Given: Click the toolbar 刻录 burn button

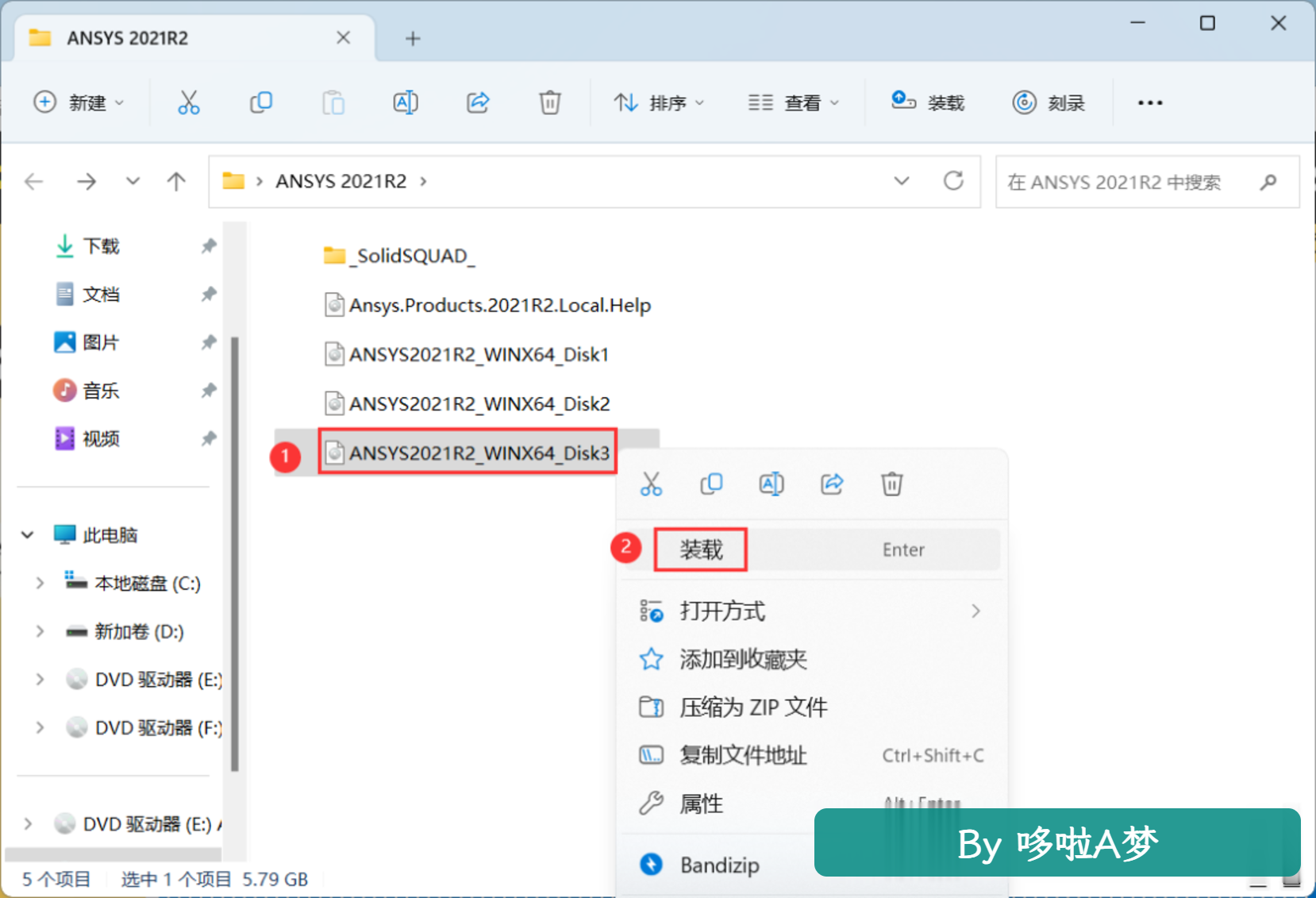Looking at the screenshot, I should [1049, 102].
